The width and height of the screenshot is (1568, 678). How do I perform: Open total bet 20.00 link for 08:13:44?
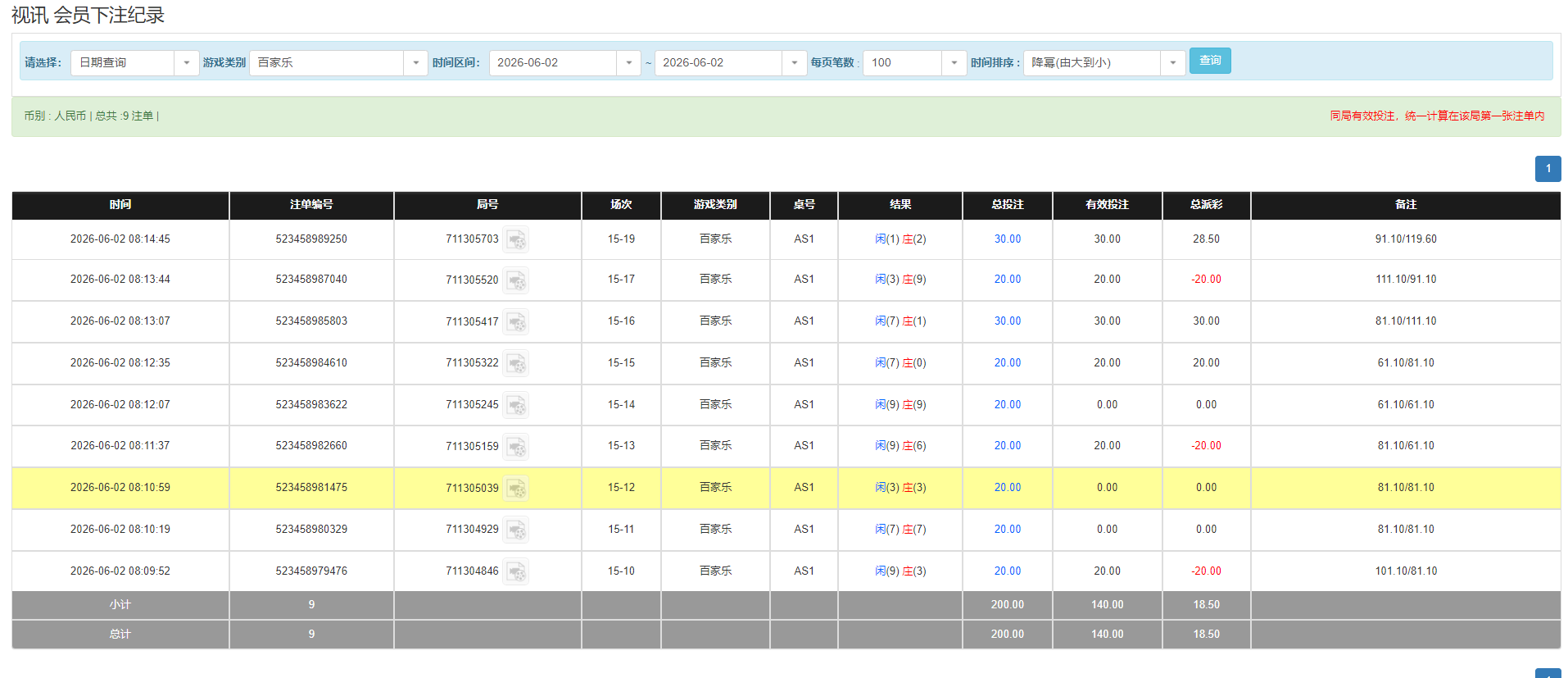coord(1007,279)
